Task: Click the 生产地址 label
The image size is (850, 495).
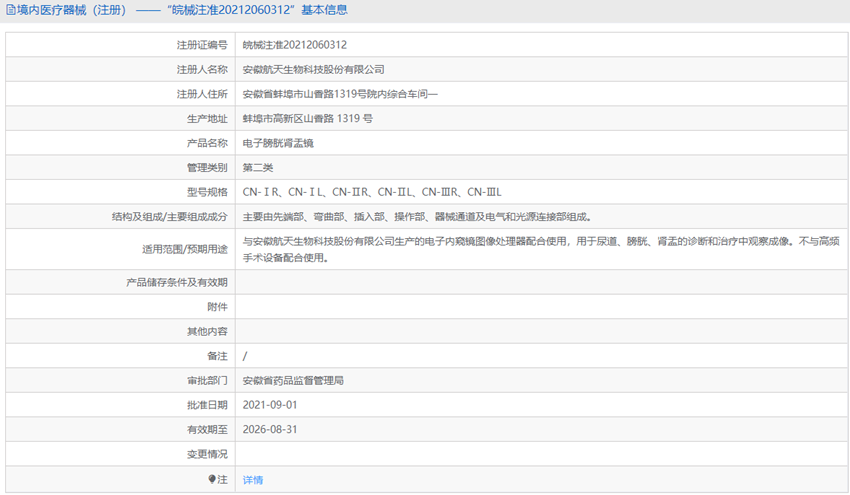Action: (207, 119)
